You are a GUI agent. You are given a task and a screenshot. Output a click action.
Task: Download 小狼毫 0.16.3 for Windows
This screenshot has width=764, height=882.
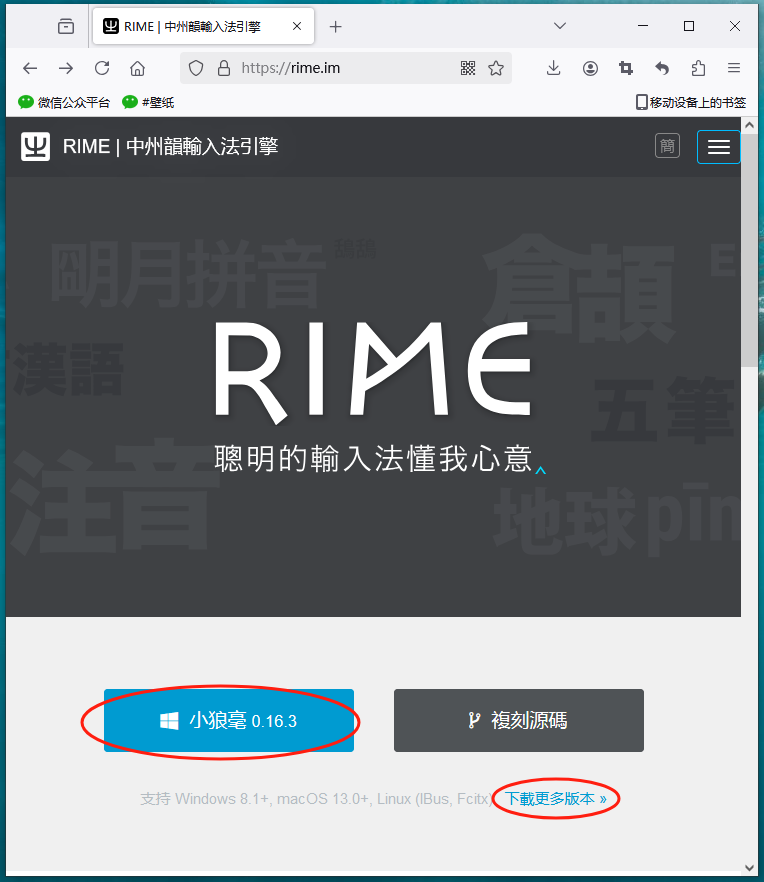(x=229, y=720)
